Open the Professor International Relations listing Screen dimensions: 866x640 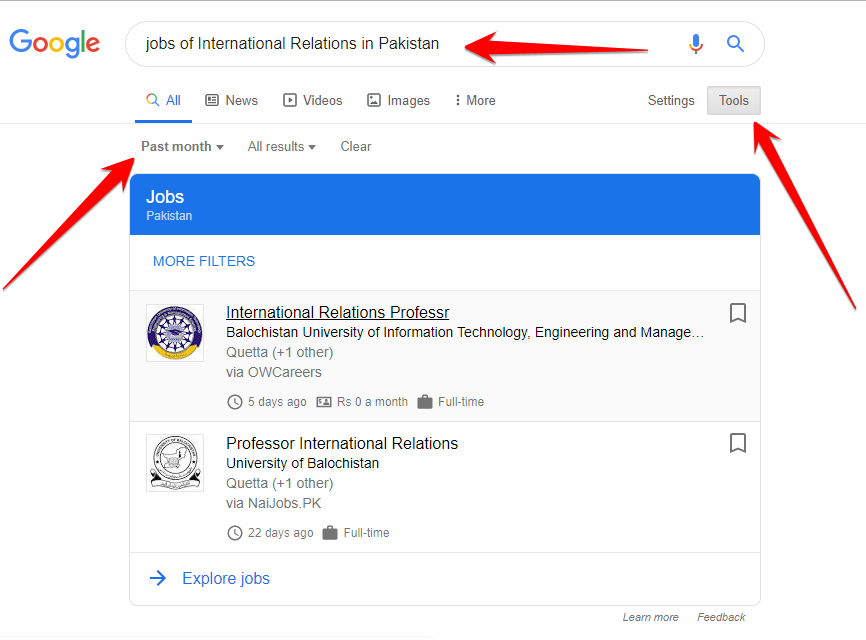(x=342, y=443)
